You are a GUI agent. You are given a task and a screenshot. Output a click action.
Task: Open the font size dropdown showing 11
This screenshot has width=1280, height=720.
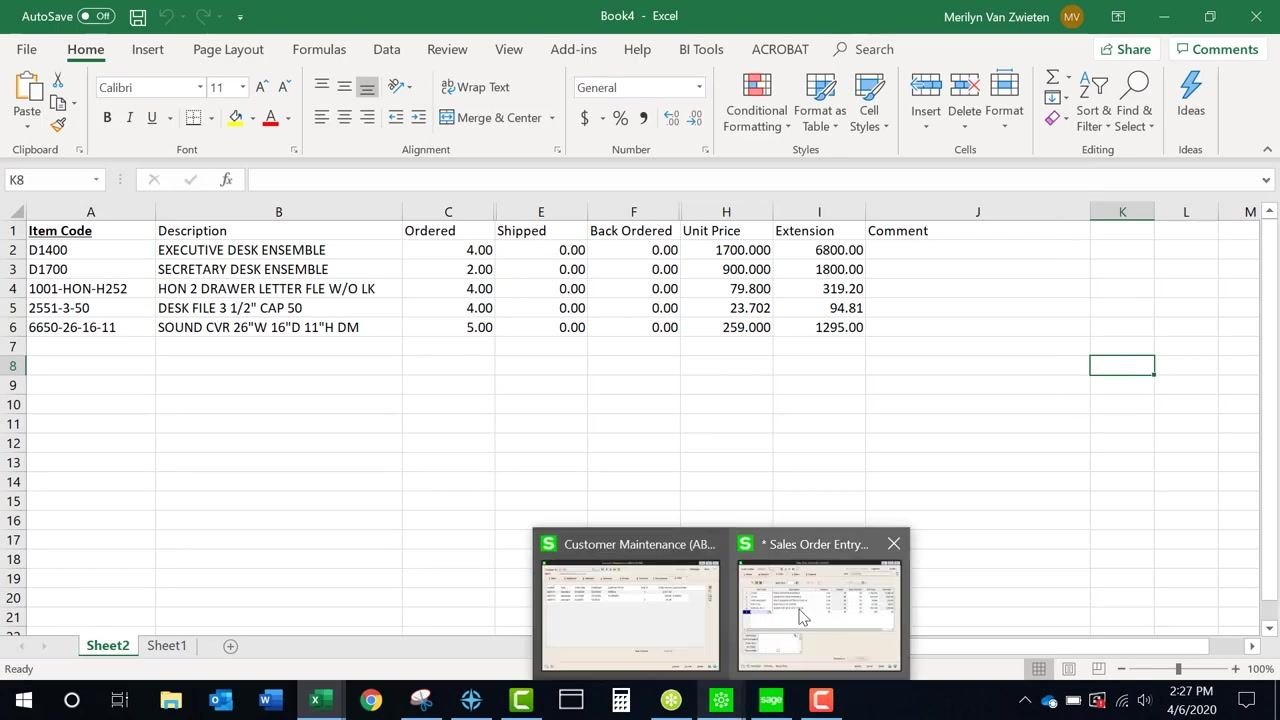click(243, 87)
